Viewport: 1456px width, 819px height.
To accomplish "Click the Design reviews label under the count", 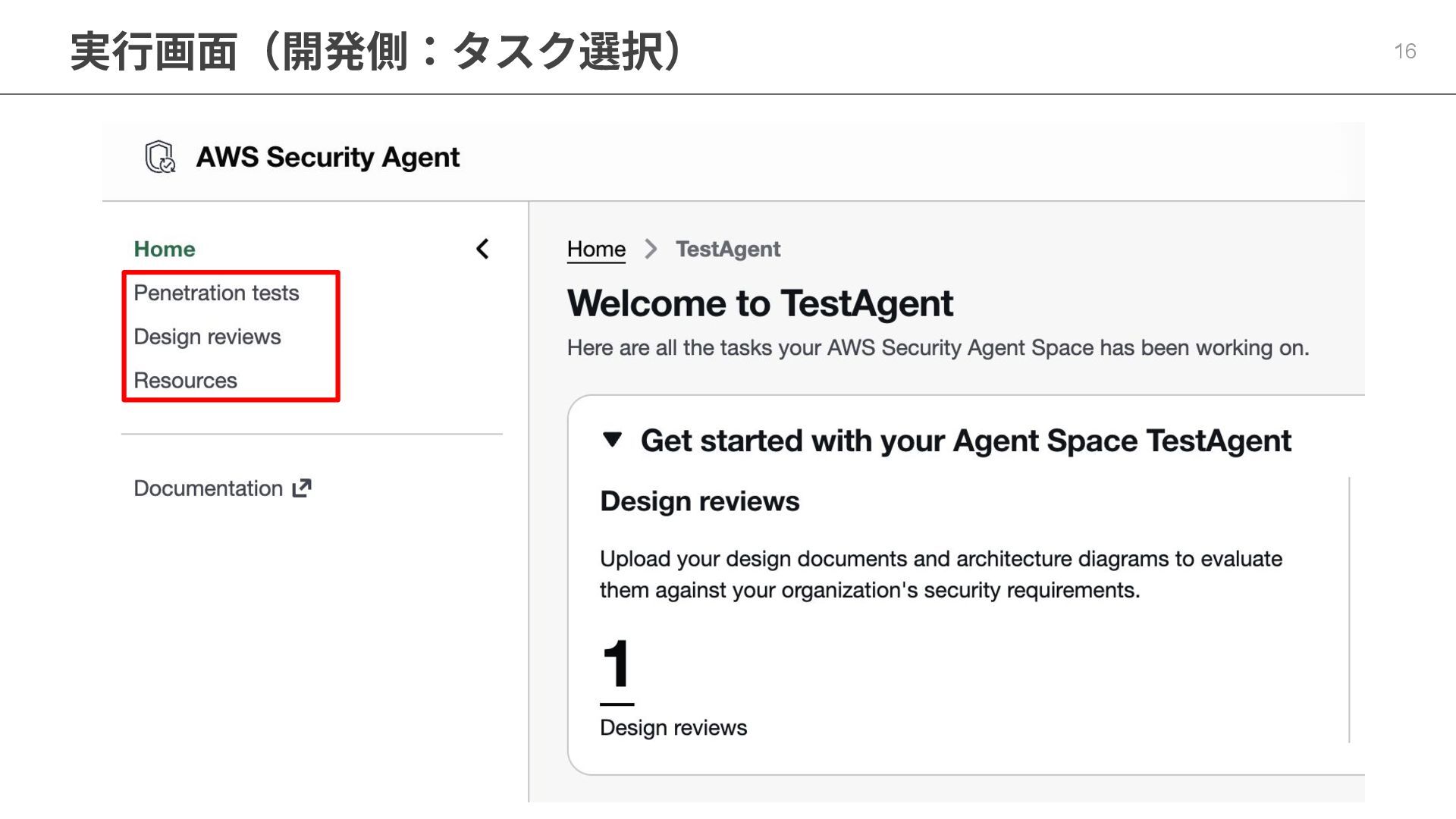I will tap(673, 727).
